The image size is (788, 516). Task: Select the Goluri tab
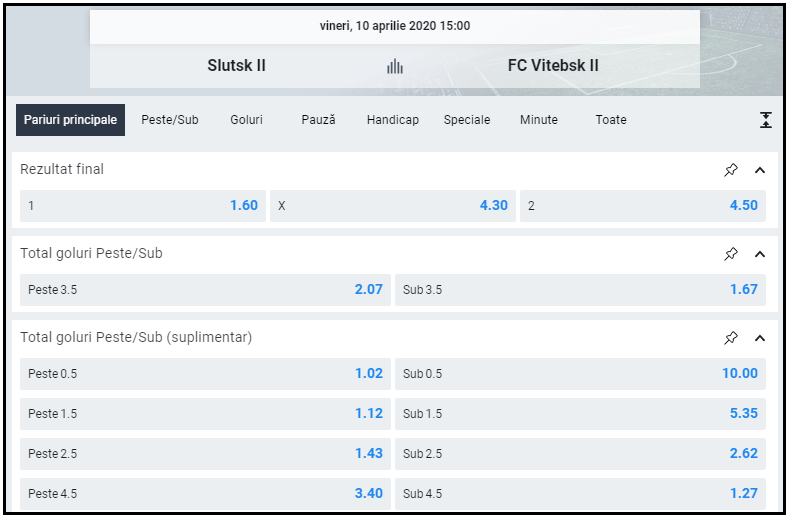pyautogui.click(x=246, y=120)
